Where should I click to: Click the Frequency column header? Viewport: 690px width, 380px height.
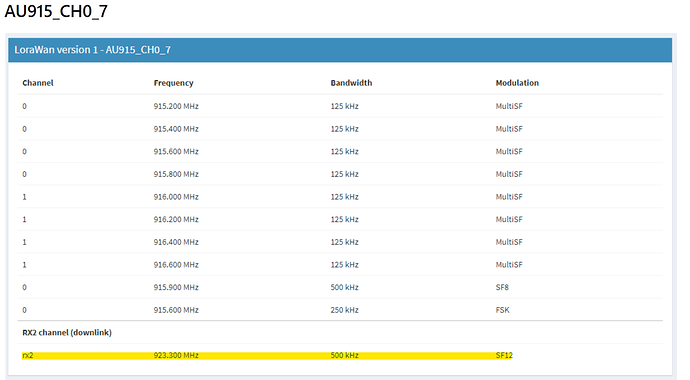pos(173,83)
